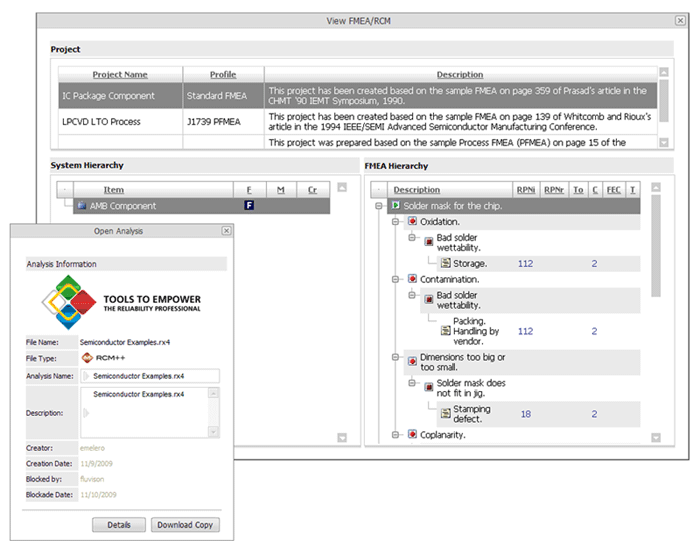
Task: Click the Download Copy button
Action: coord(186,525)
